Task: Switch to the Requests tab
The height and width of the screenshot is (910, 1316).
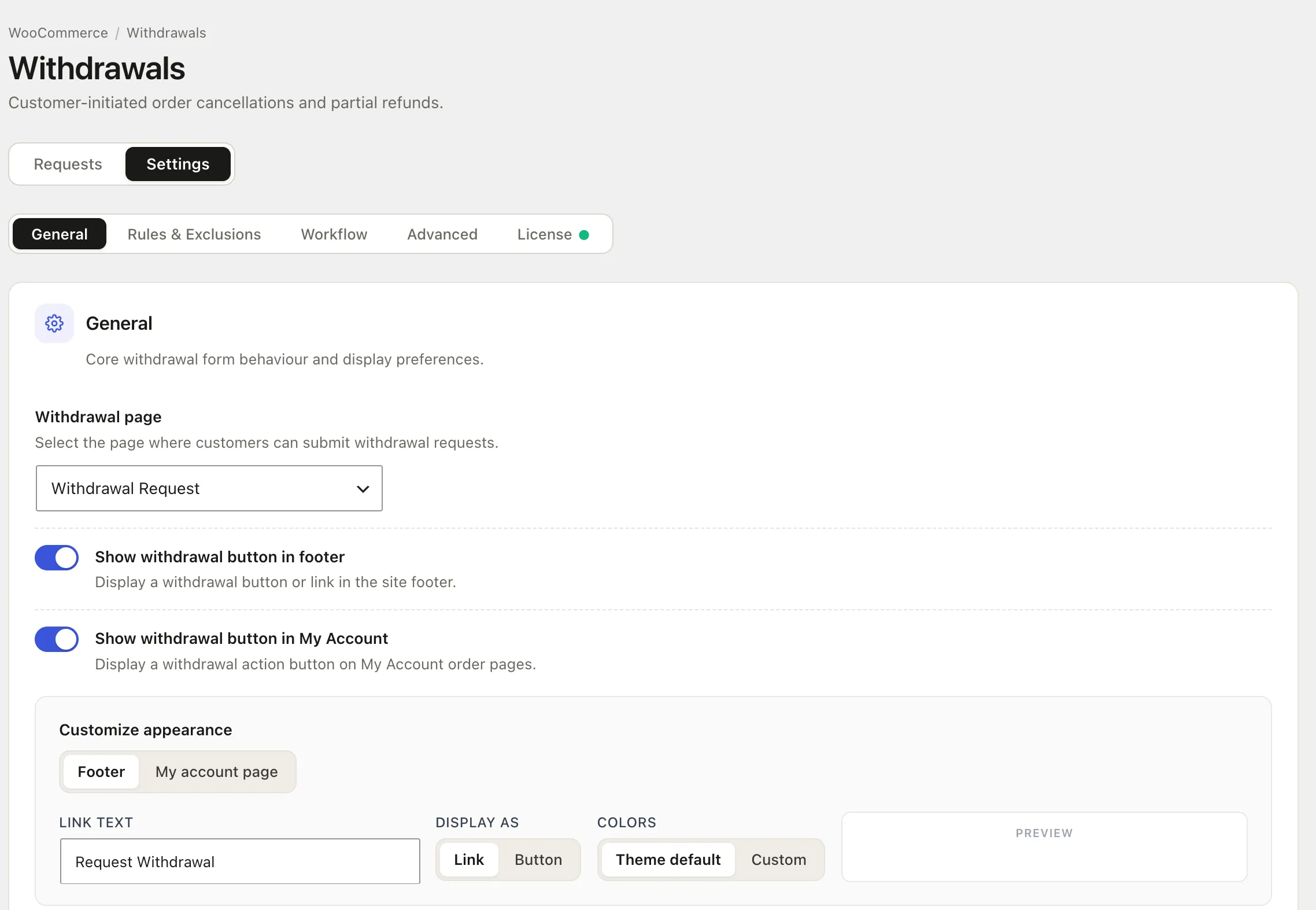Action: pyautogui.click(x=68, y=164)
